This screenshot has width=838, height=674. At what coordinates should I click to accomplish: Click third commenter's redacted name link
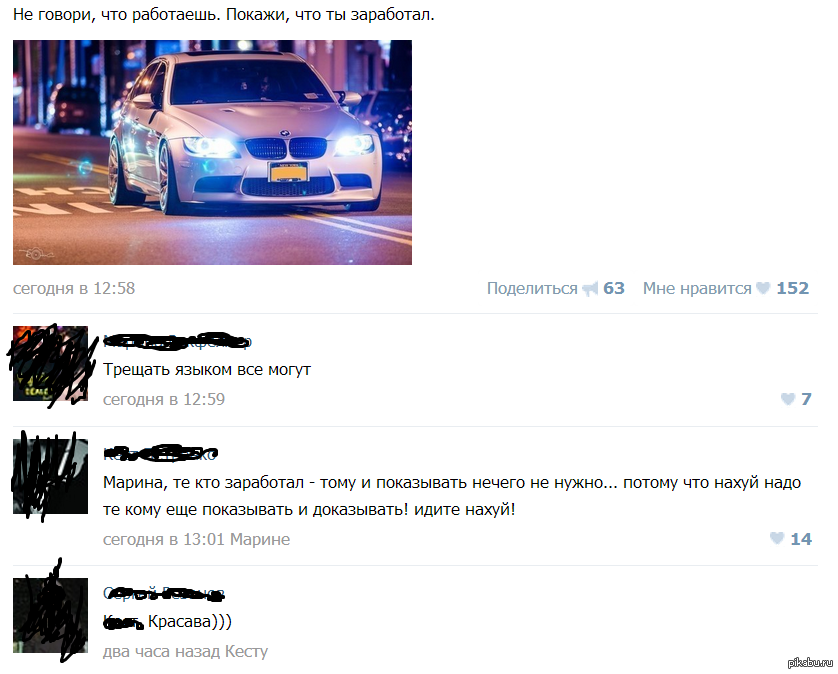(x=164, y=593)
